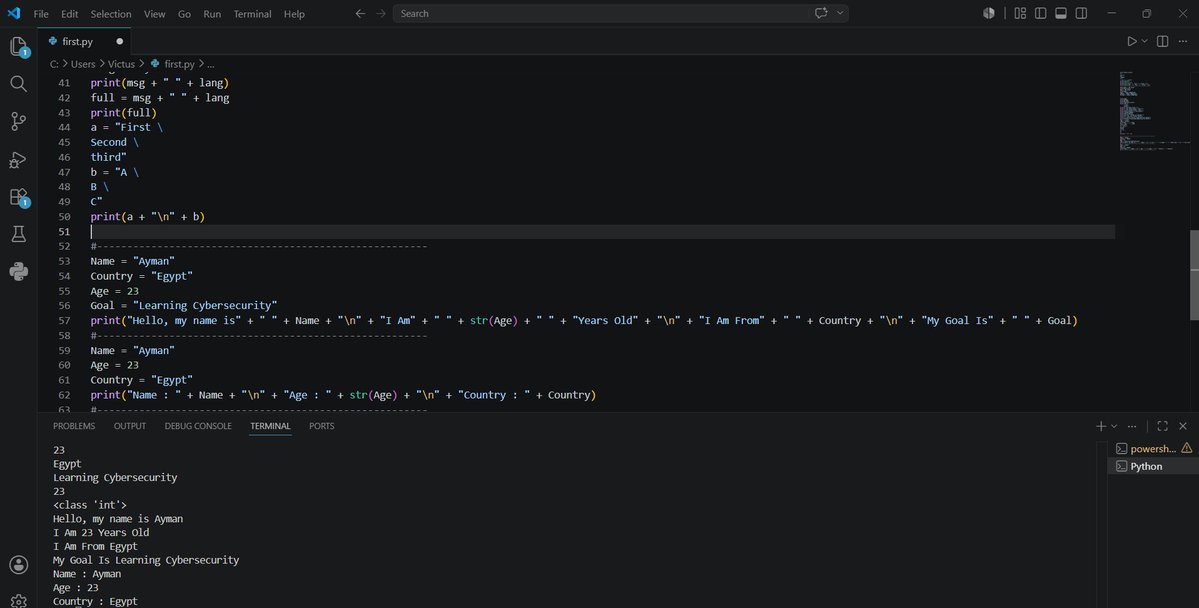Screen dimensions: 1199x608
Task: Click the terminal panel scrollbar
Action: (x=1102, y=524)
